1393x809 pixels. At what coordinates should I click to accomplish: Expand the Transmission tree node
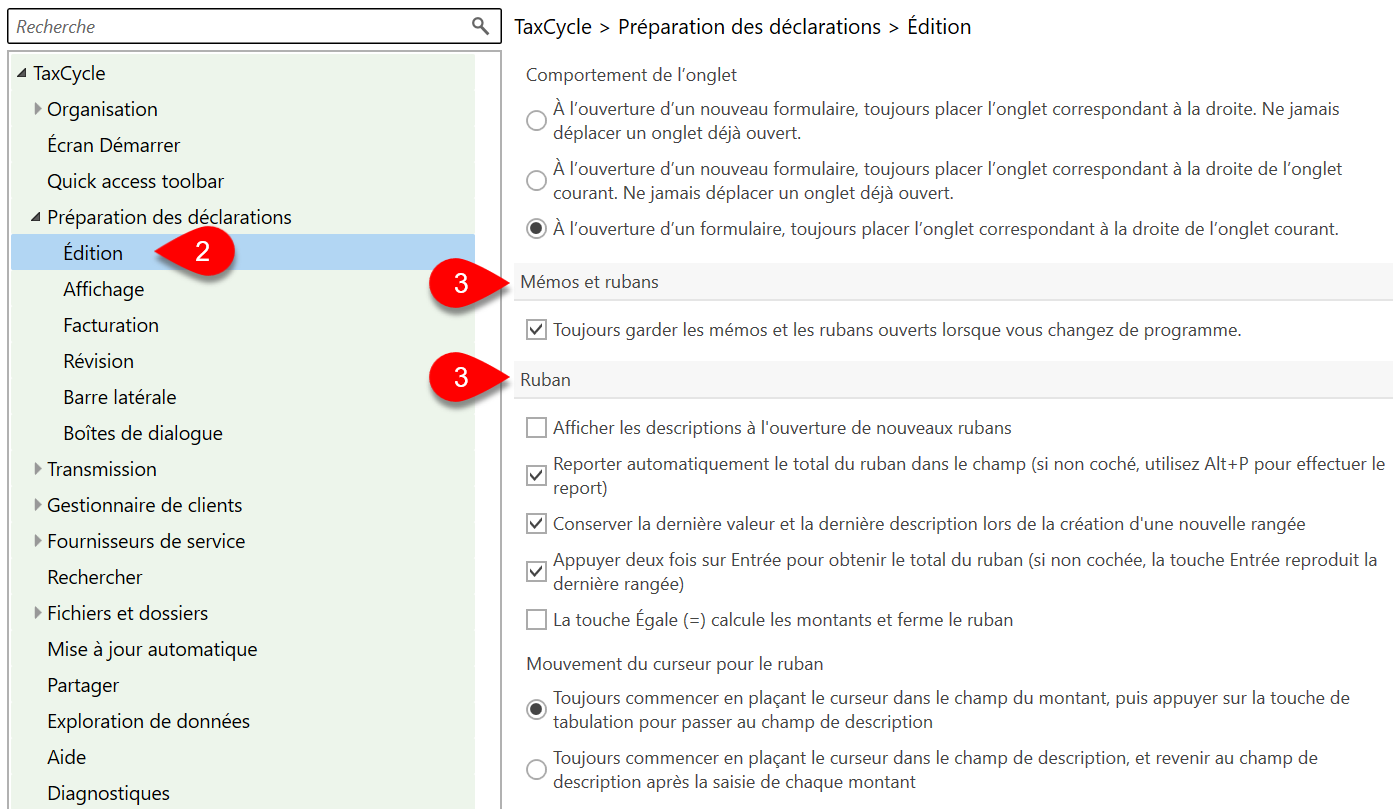pyautogui.click(x=38, y=469)
